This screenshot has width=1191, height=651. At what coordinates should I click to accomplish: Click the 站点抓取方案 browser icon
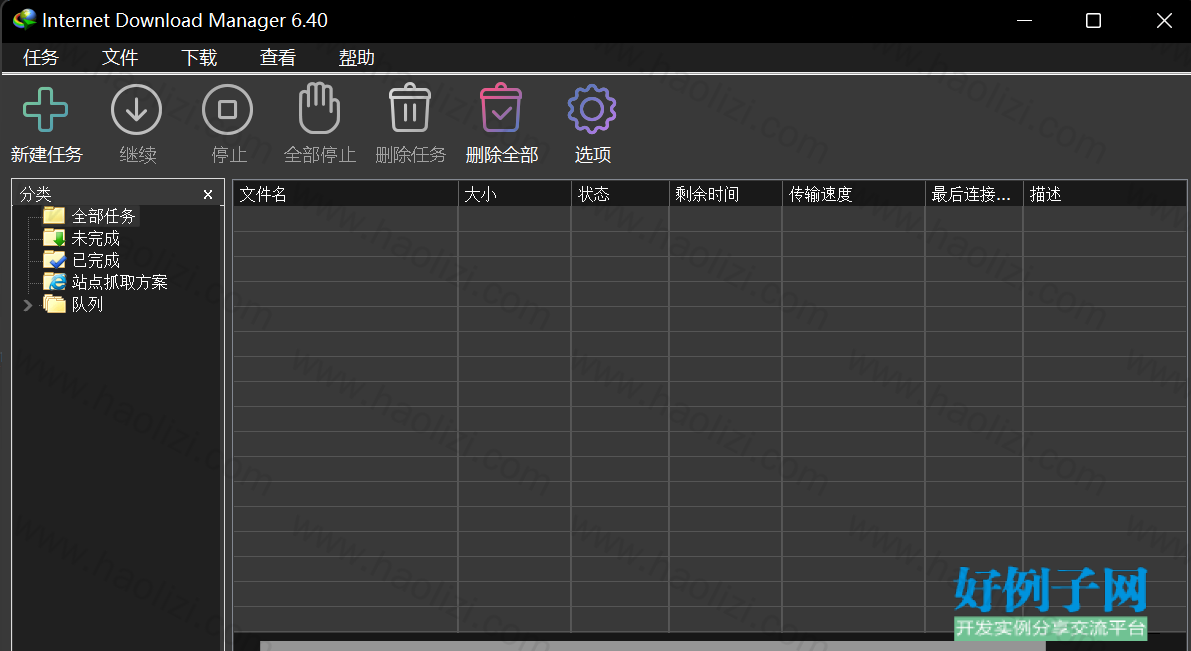pyautogui.click(x=54, y=282)
